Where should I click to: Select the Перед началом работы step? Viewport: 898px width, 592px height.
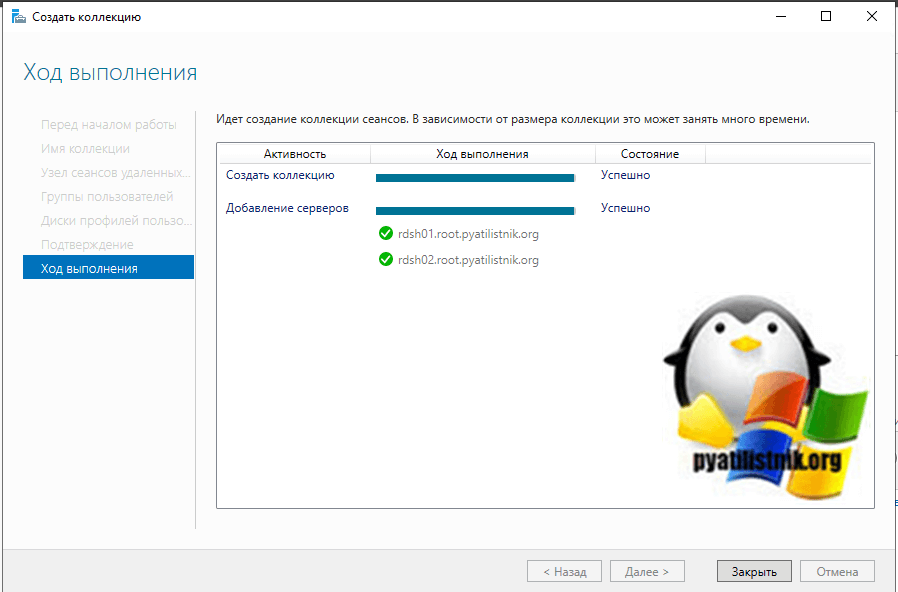tap(108, 124)
